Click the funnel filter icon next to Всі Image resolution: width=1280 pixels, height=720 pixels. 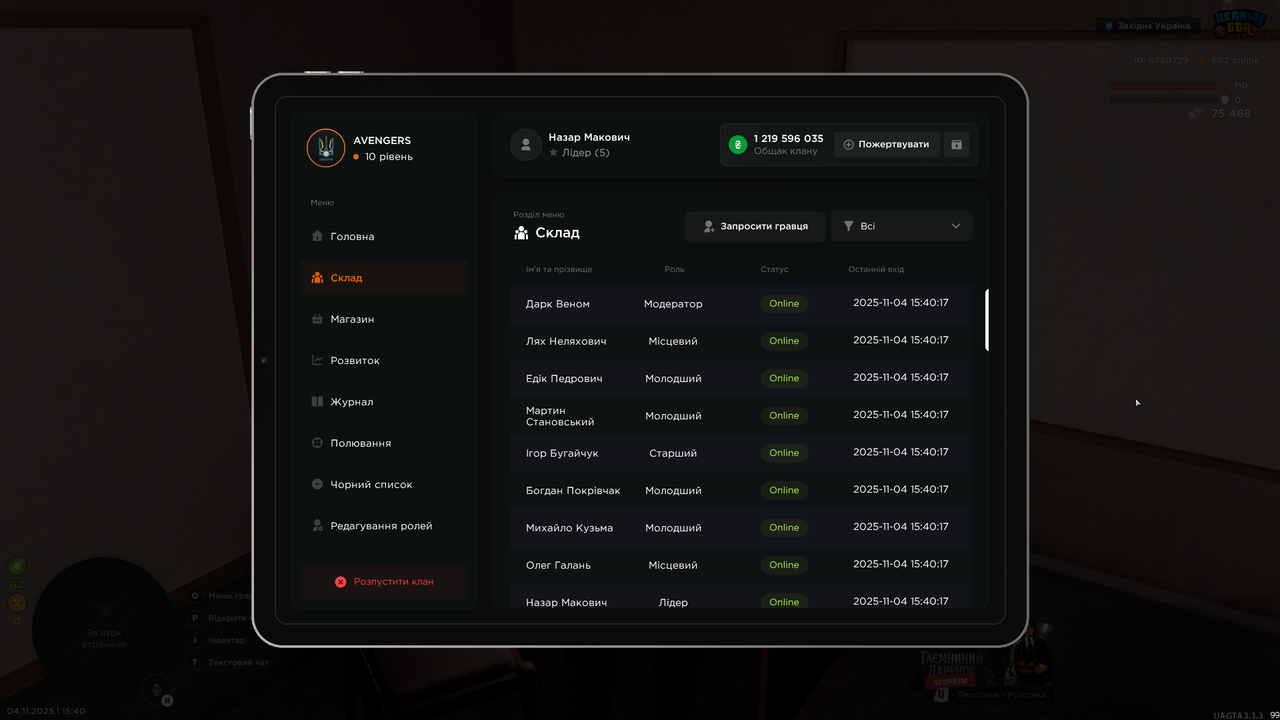849,226
